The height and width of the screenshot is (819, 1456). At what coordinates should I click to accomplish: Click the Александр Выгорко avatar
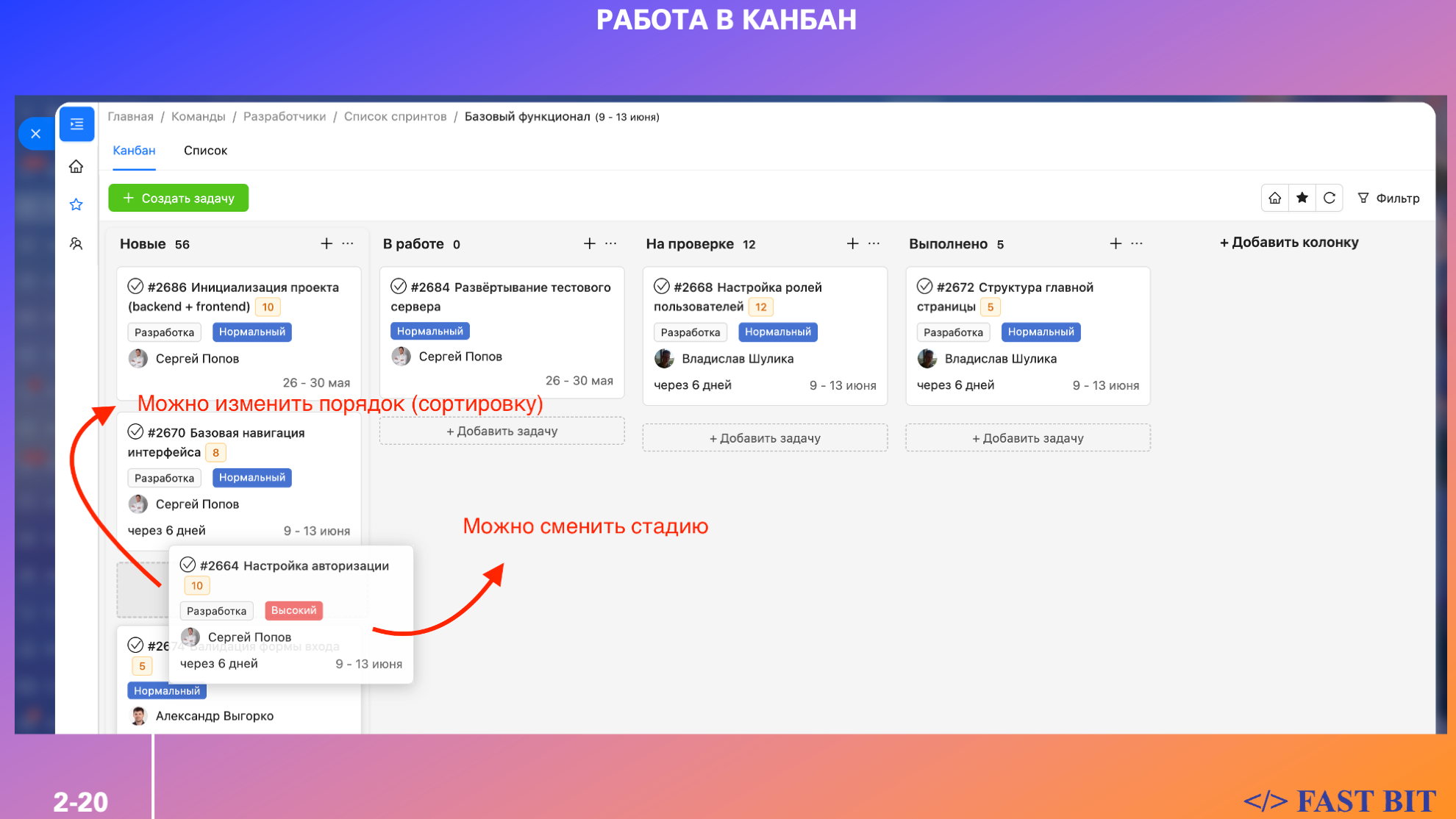coord(138,716)
